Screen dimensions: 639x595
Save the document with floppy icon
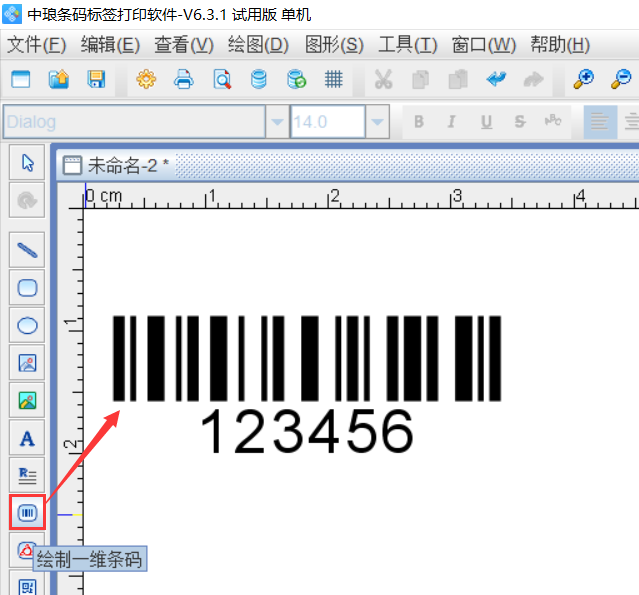pyautogui.click(x=96, y=79)
